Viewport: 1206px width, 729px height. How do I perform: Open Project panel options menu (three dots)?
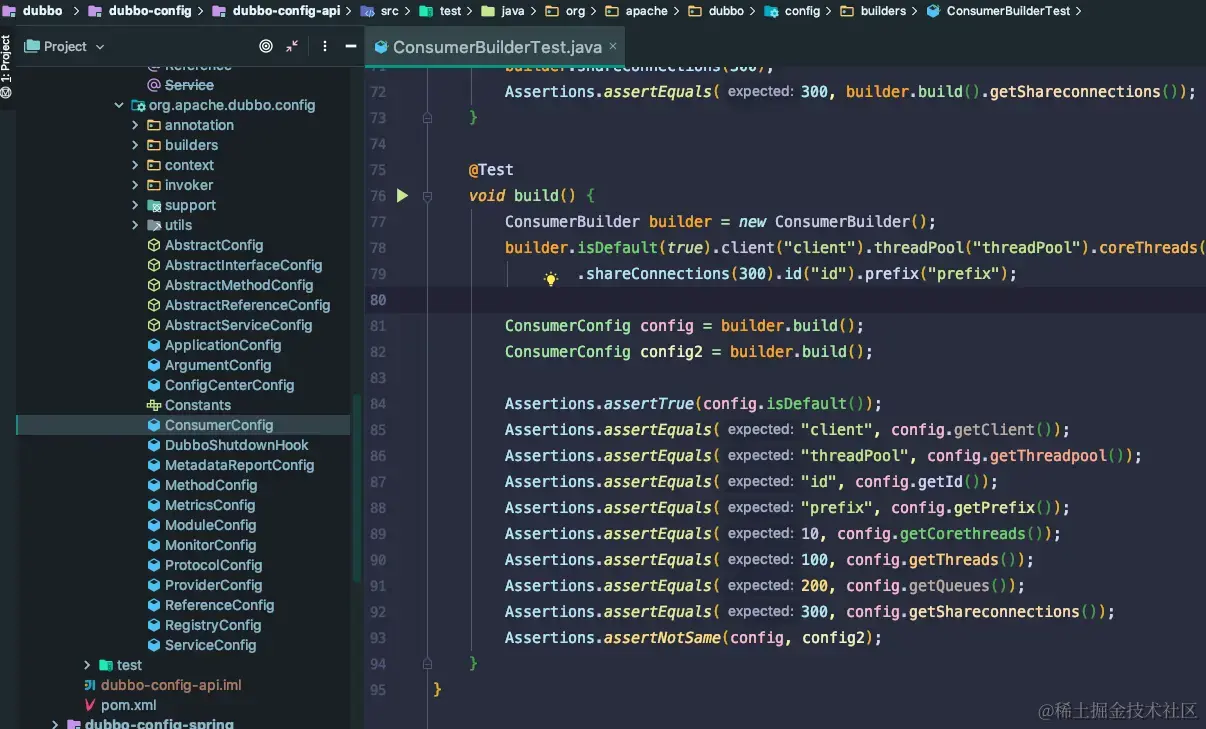pos(325,46)
